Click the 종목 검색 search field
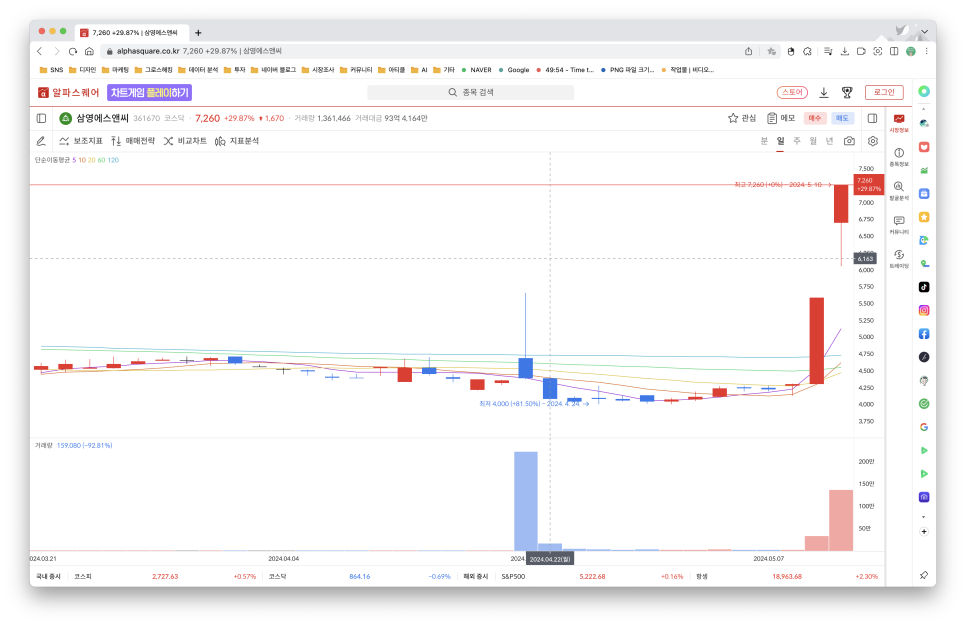966x626 pixels. 470,92
